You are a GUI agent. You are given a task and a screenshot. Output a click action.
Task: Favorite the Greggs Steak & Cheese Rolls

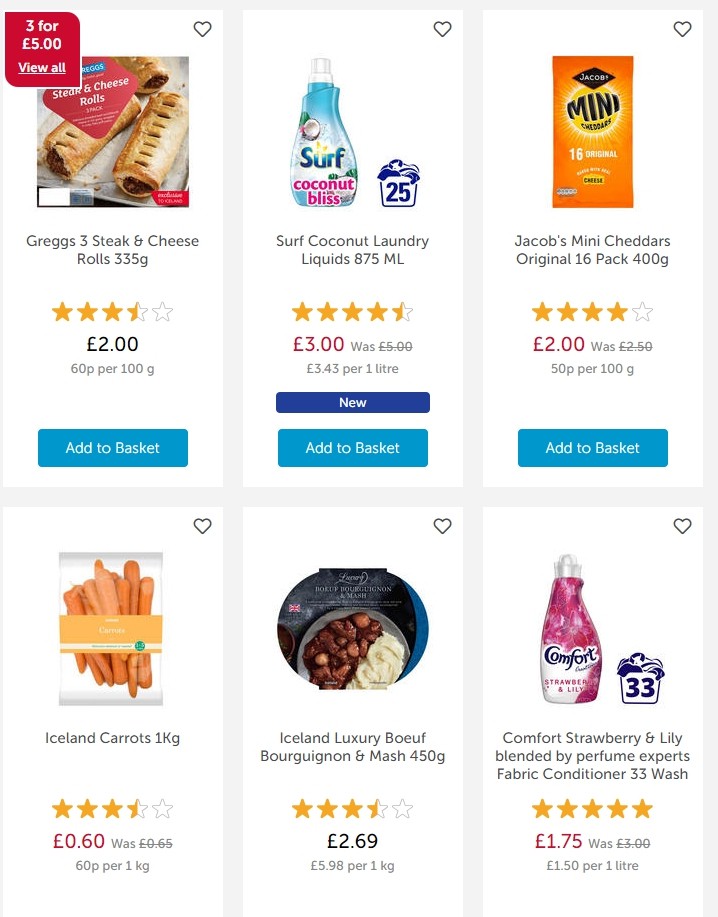pyautogui.click(x=202, y=30)
